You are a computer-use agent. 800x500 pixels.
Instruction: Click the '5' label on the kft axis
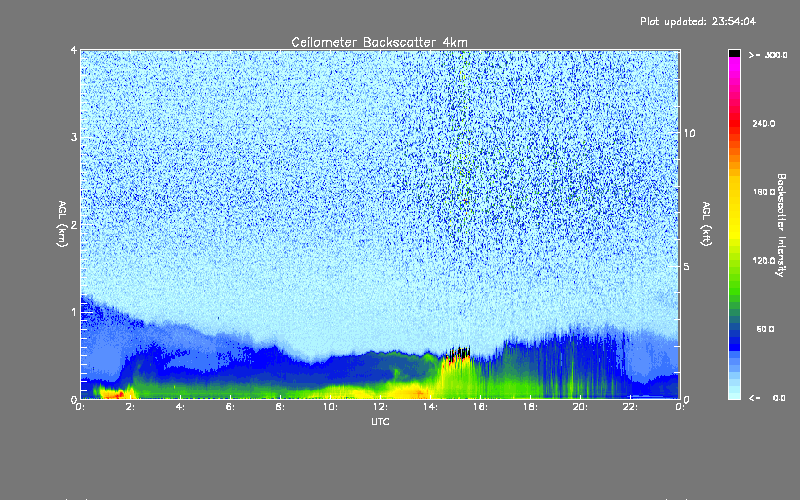click(x=686, y=267)
